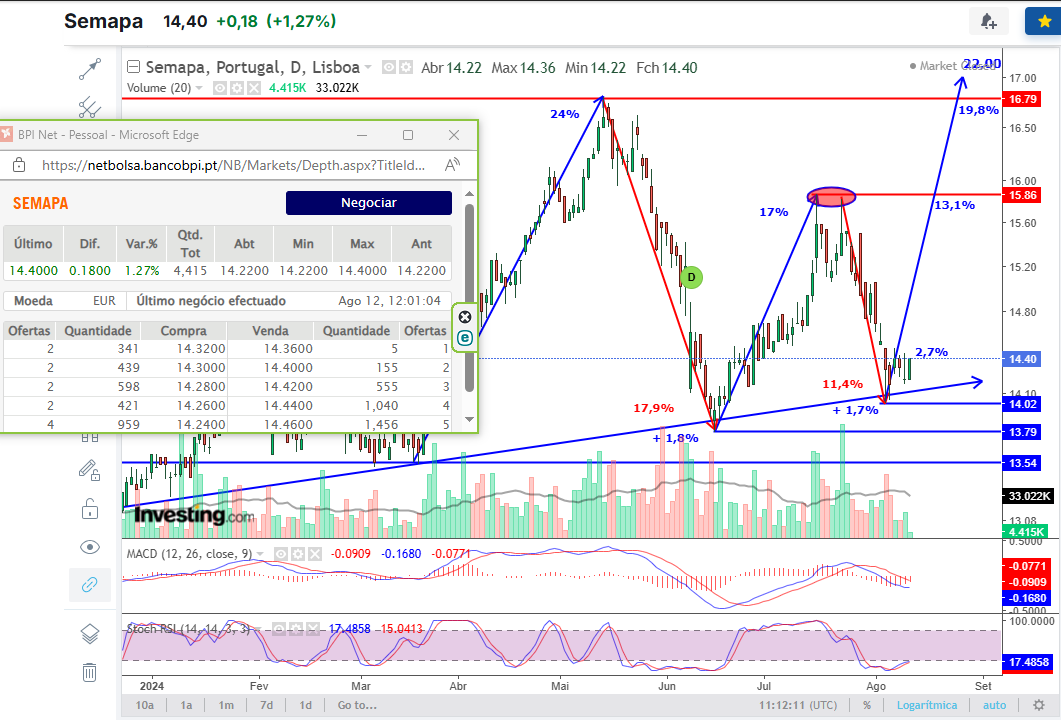Toggle the sync drawings link icon
Viewport: 1061px width, 720px height.
(90, 585)
